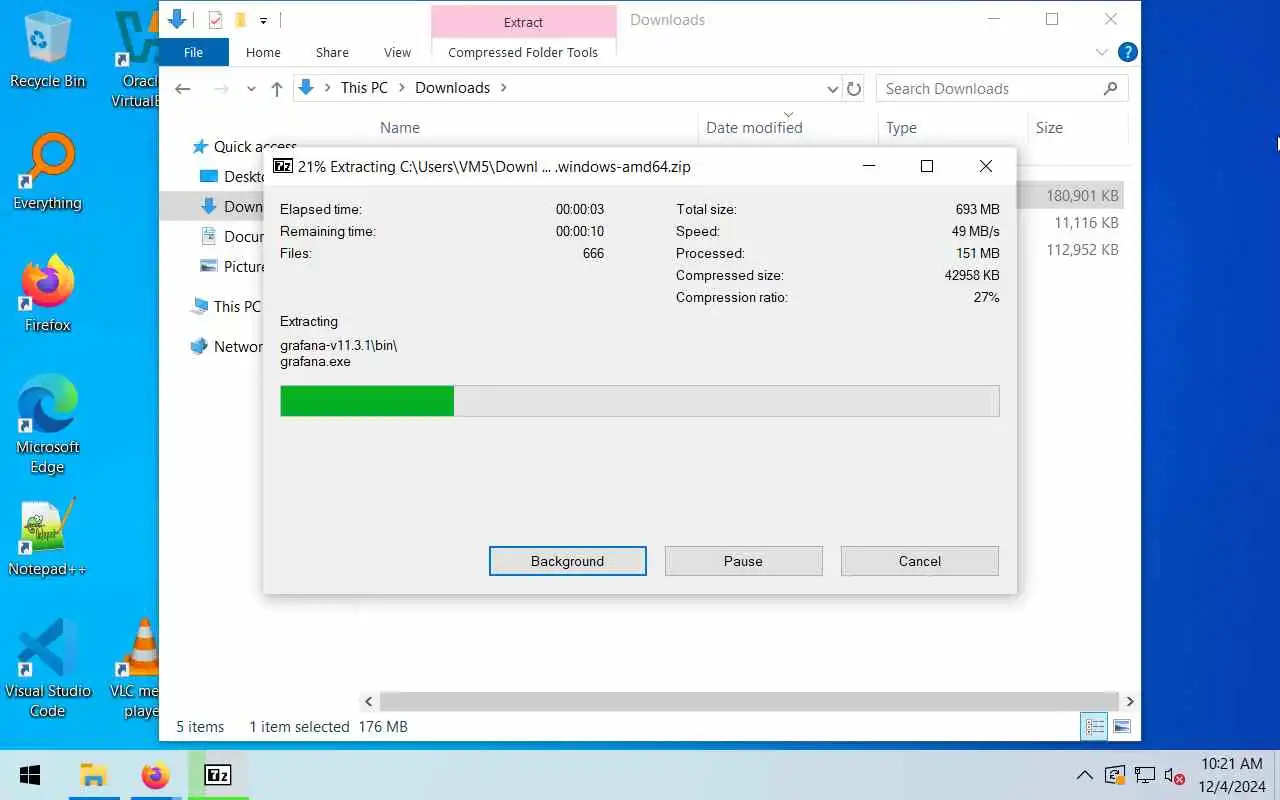Switch to the View ribbon tab
Image resolution: width=1280 pixels, height=800 pixels.
tap(397, 52)
